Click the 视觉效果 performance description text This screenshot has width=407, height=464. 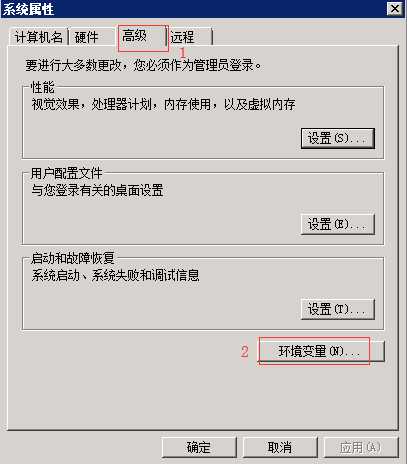163,105
